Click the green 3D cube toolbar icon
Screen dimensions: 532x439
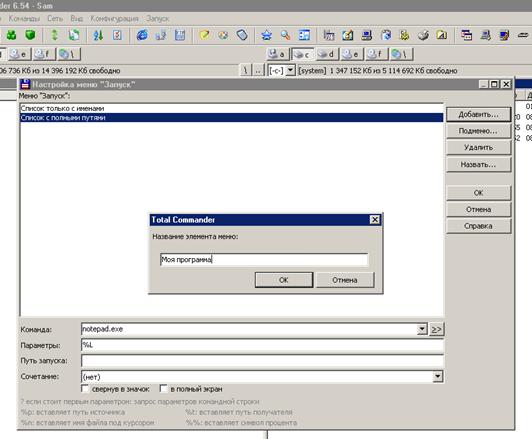point(30,35)
